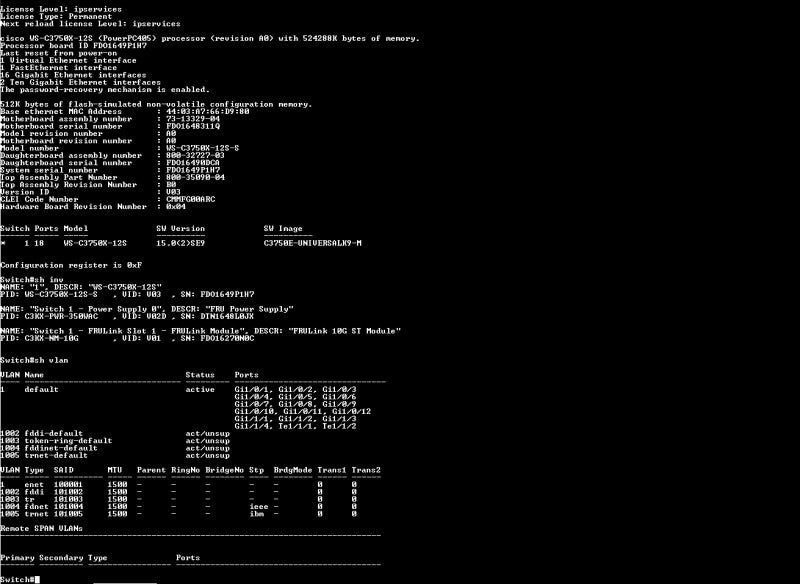Screen dimensions: 800x584
Task: Click the "Next reload license Level: ipservices" line
Action: pos(90,23)
